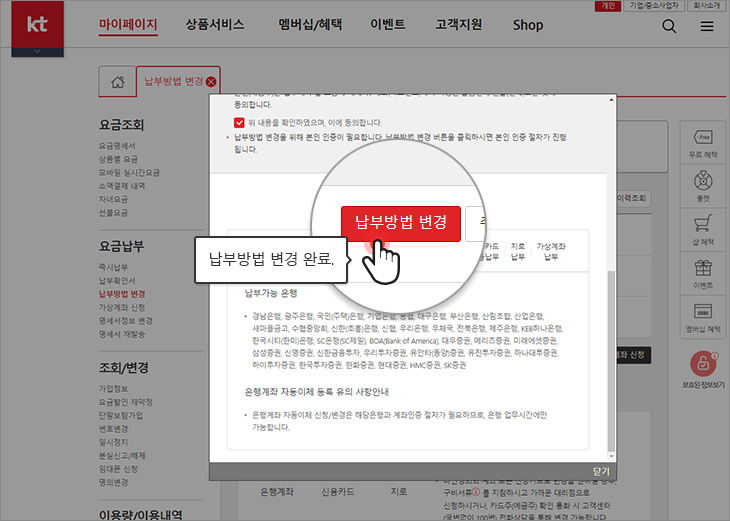Viewport: 730px width, 521px height.
Task: Select 지로 납부 tab in popup
Action: click(518, 251)
